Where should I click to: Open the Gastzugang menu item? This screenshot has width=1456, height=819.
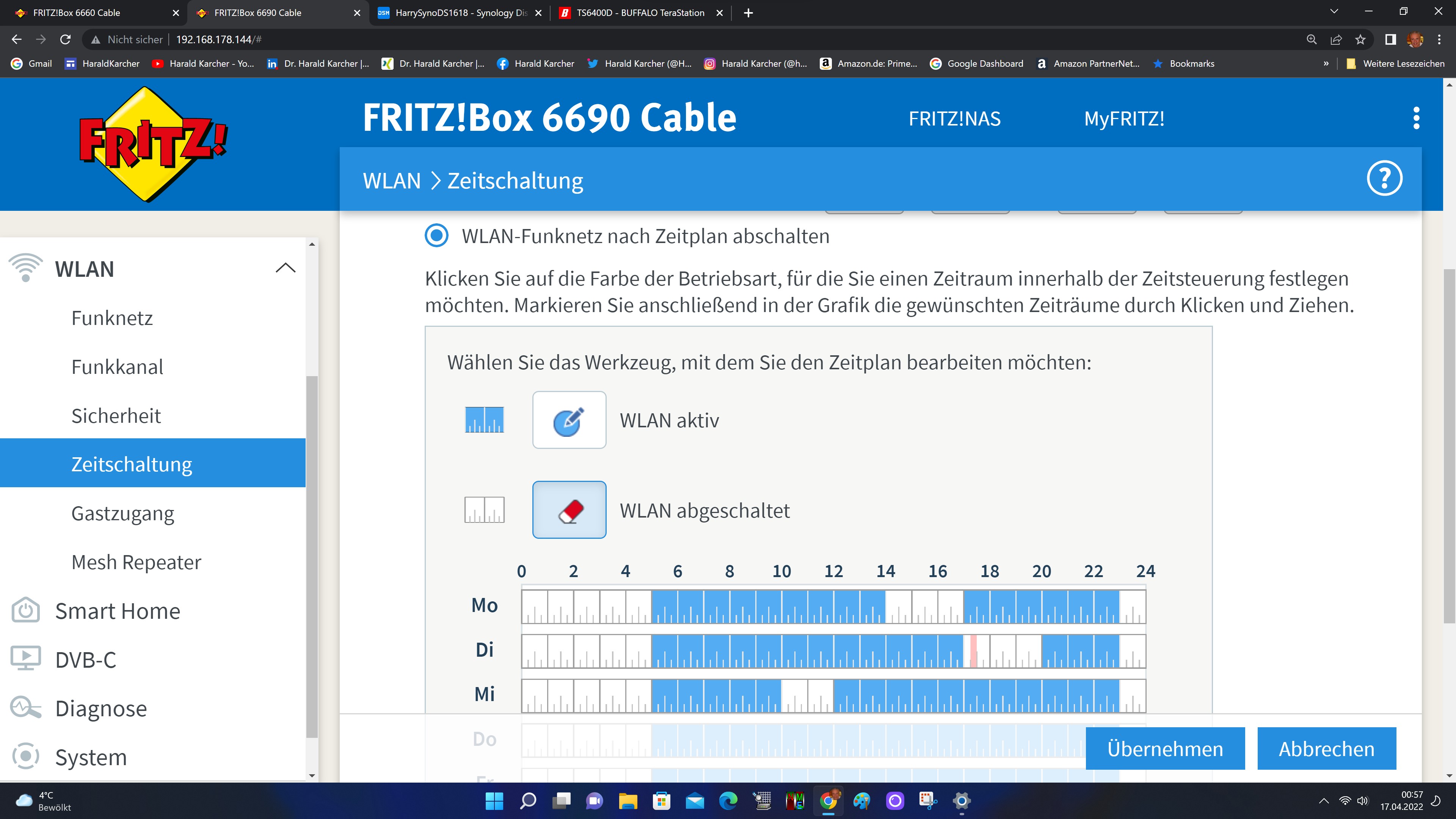click(122, 513)
